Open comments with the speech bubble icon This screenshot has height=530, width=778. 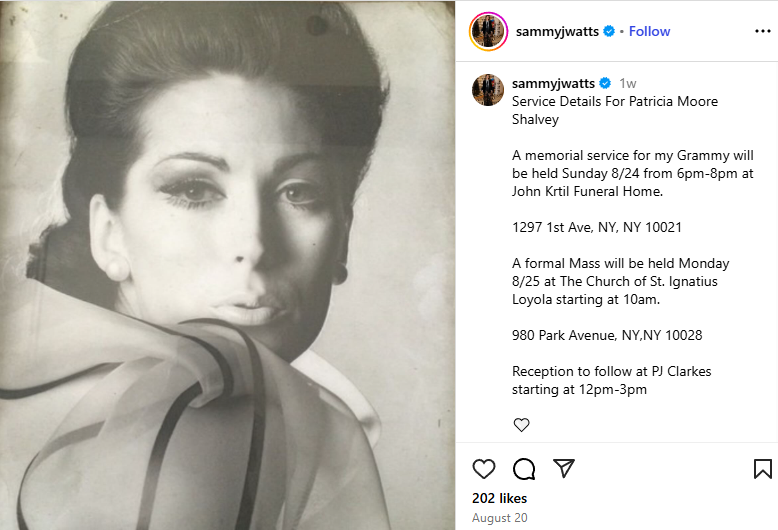[524, 469]
